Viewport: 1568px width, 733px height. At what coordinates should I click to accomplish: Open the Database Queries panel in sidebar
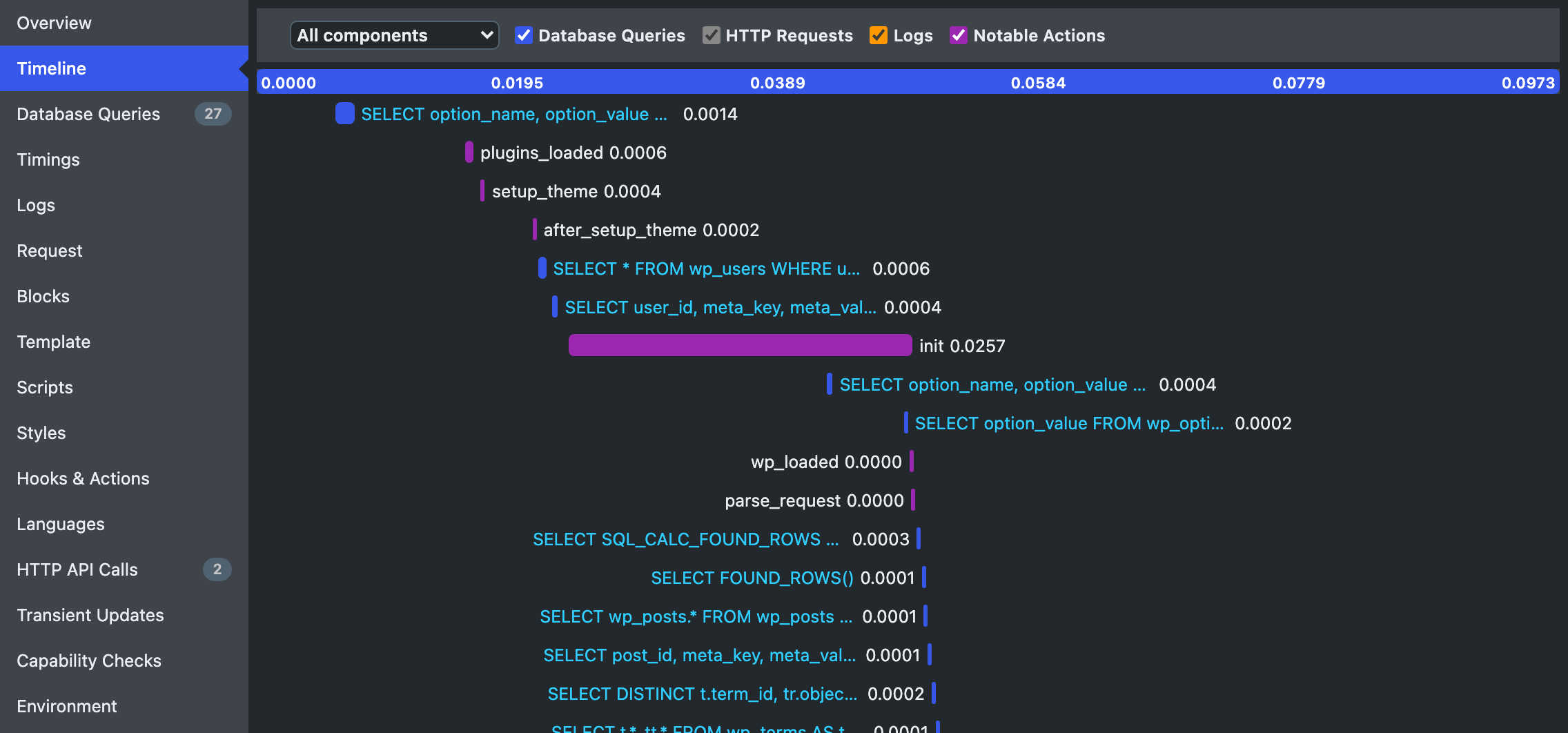(88, 114)
